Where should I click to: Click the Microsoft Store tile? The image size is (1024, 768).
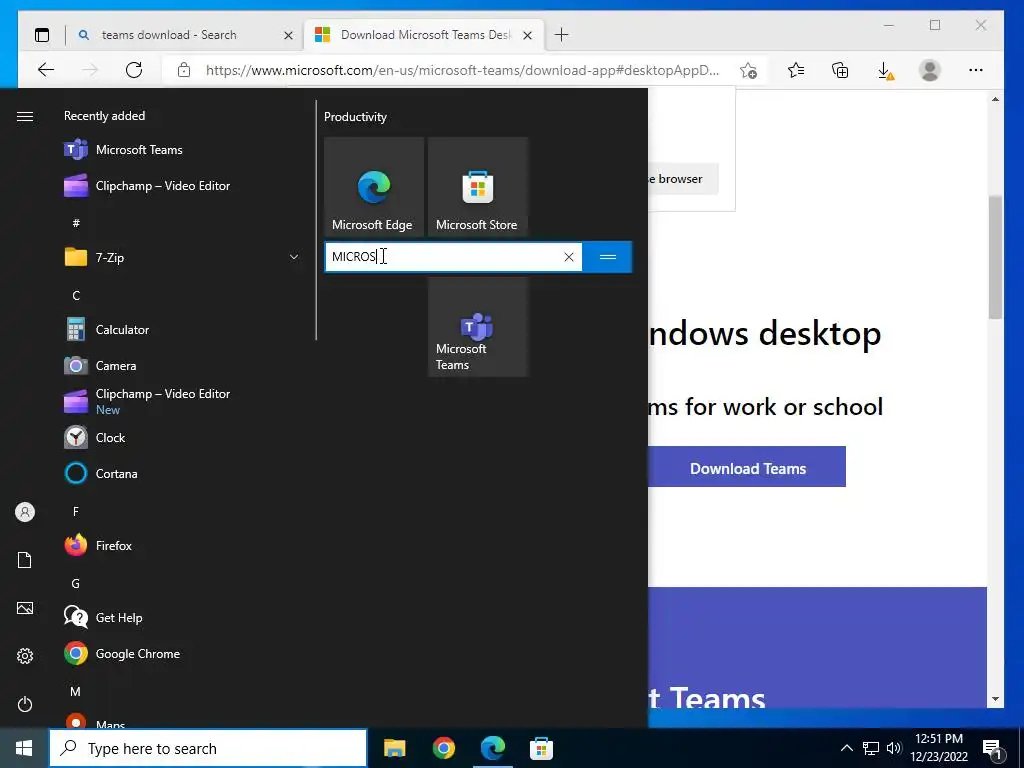(477, 187)
